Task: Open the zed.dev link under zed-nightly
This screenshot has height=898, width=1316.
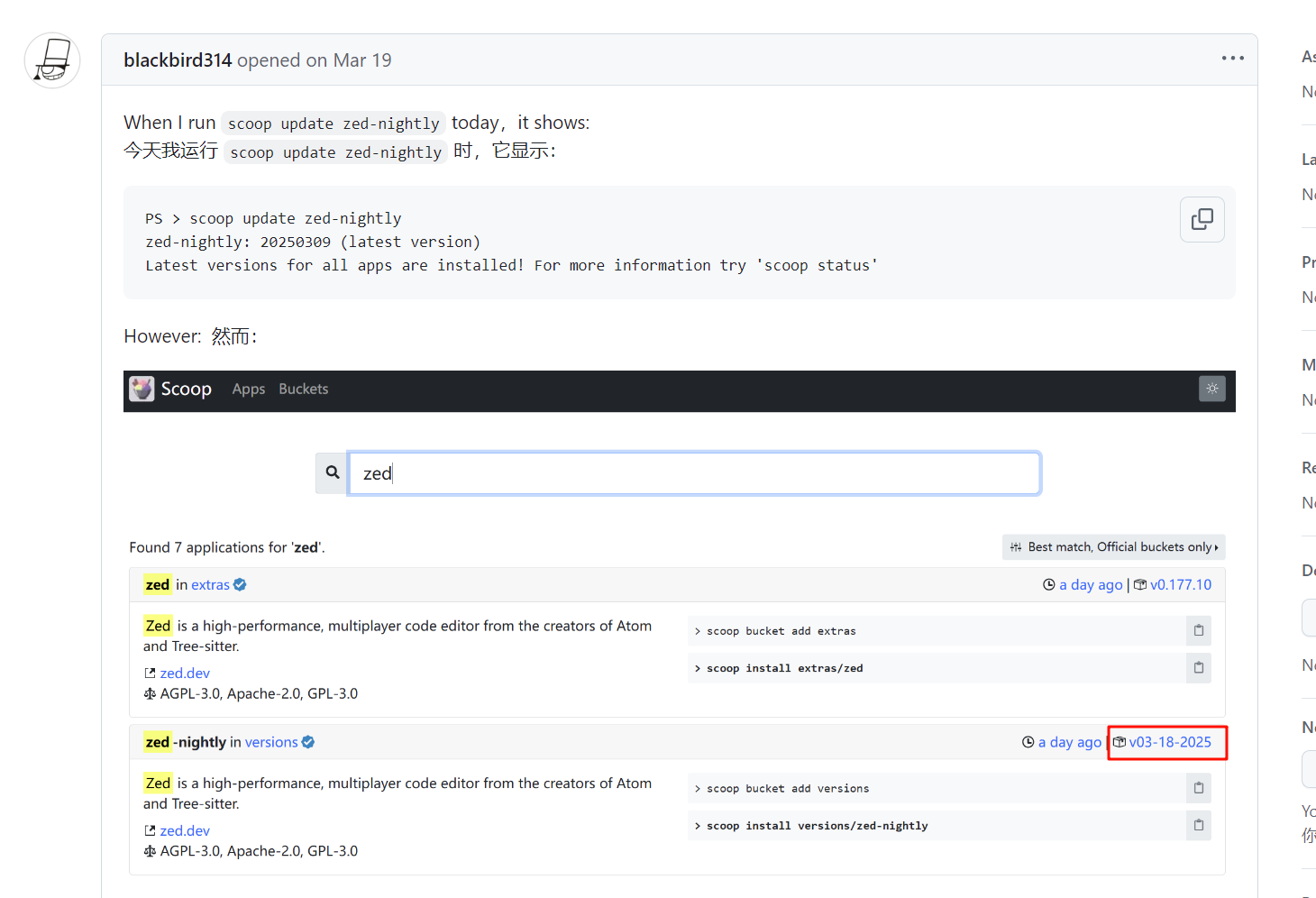Action: (185, 830)
